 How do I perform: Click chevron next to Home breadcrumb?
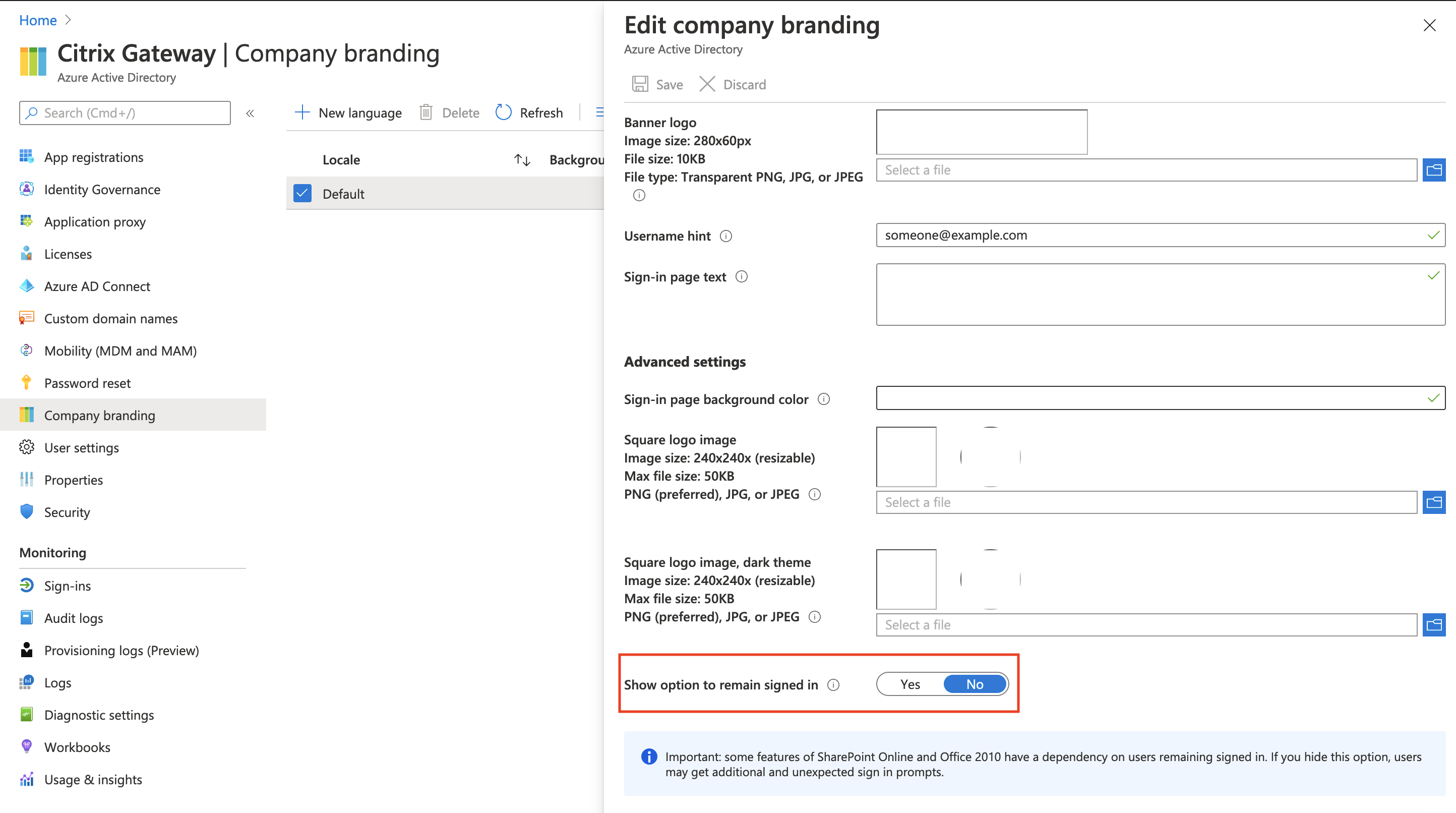click(68, 20)
